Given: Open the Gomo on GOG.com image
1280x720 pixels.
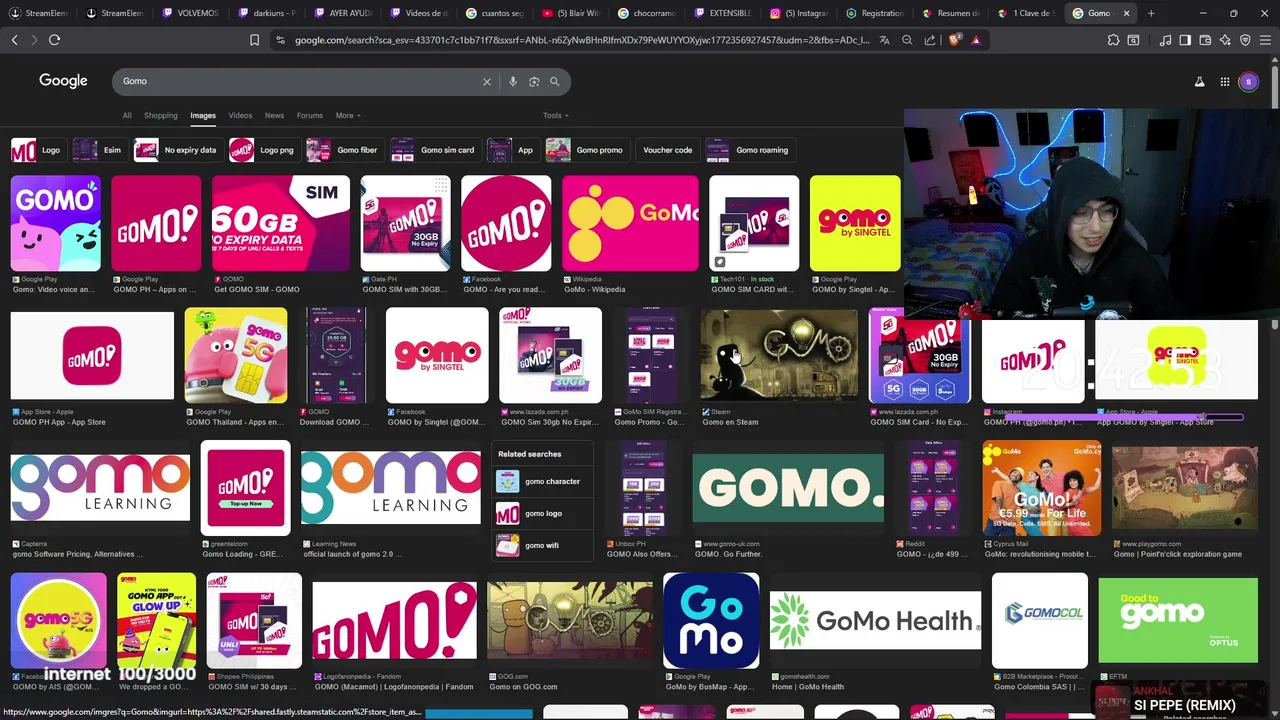Looking at the screenshot, I should (x=569, y=620).
